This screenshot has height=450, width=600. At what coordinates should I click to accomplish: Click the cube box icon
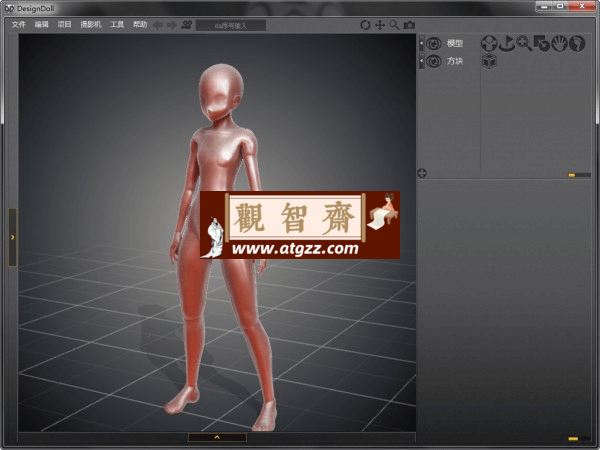(x=489, y=61)
